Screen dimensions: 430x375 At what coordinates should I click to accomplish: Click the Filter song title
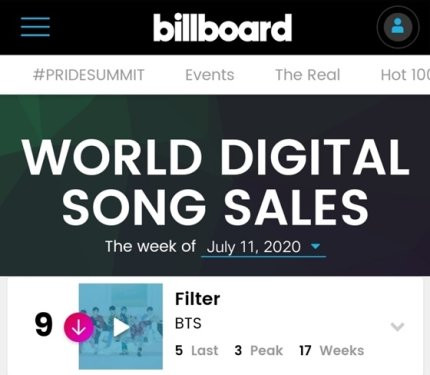197,299
